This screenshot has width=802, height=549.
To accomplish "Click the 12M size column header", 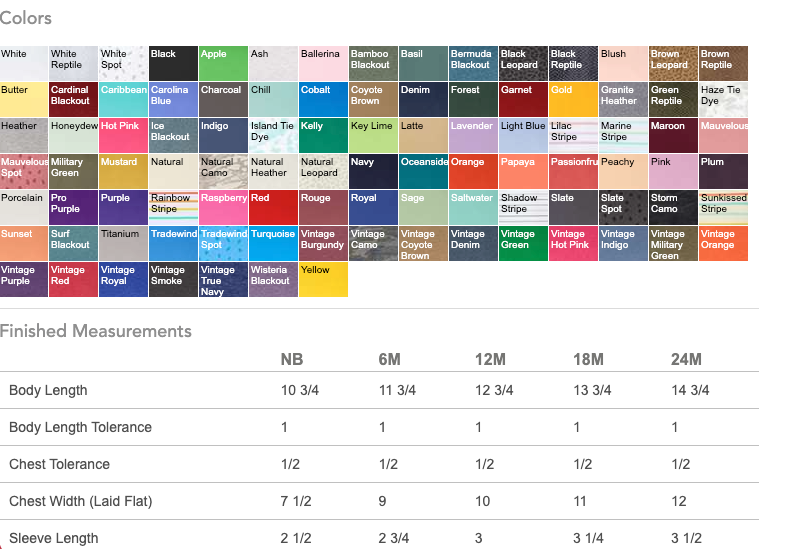I will point(490,359).
